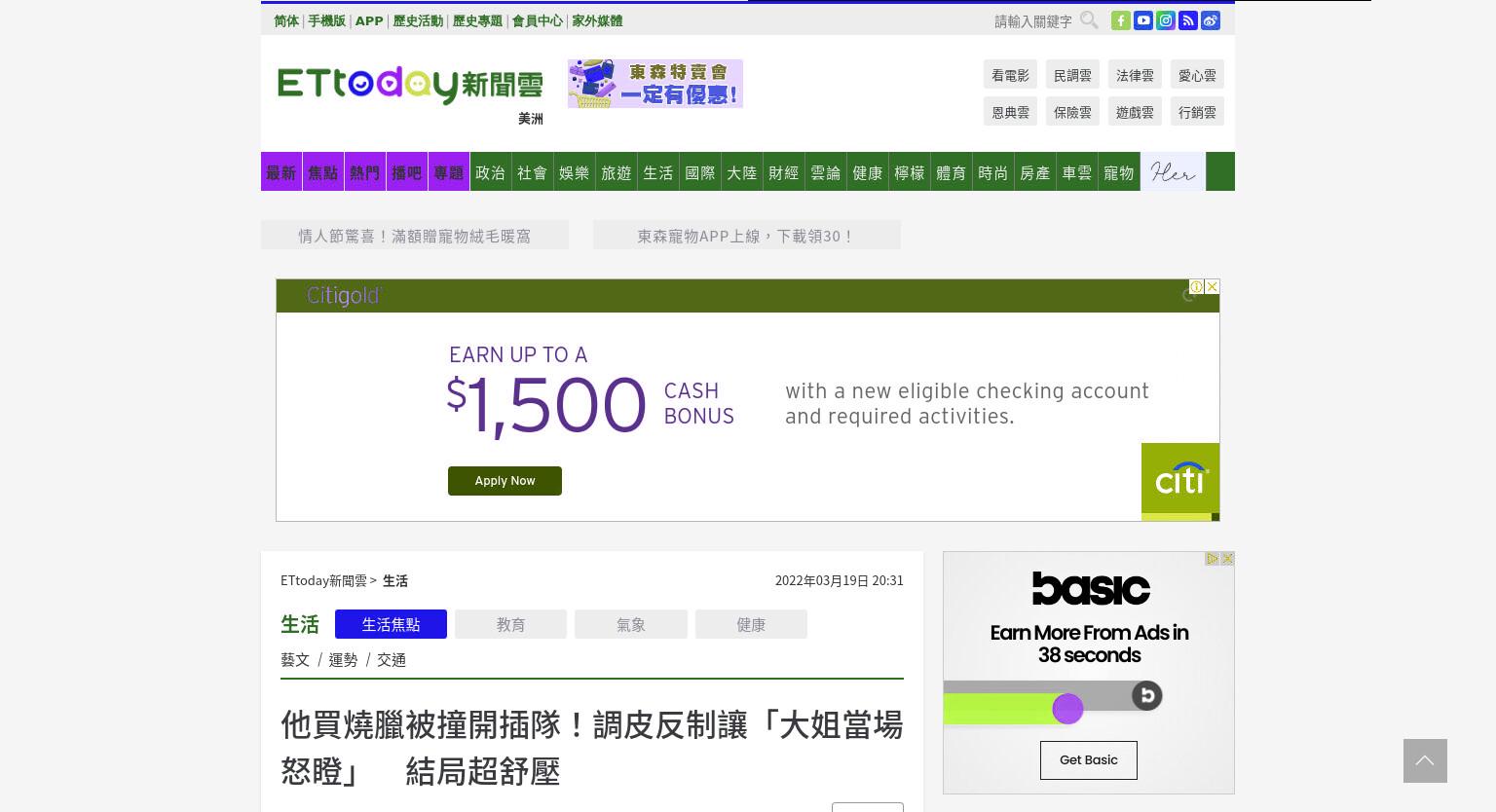Image resolution: width=1496 pixels, height=812 pixels.
Task: Open the Instagram social icon
Action: click(x=1166, y=20)
